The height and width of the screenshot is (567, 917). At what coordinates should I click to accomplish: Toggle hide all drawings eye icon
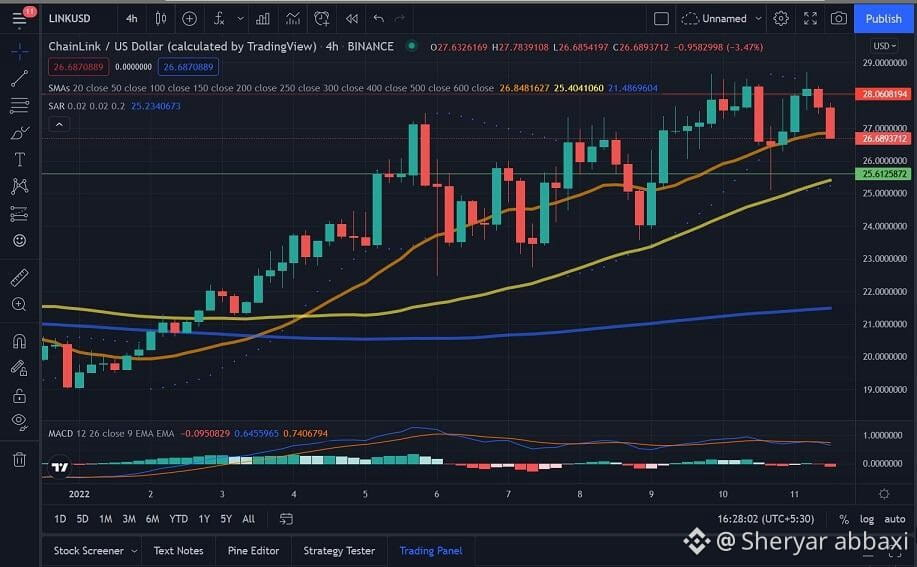click(19, 422)
